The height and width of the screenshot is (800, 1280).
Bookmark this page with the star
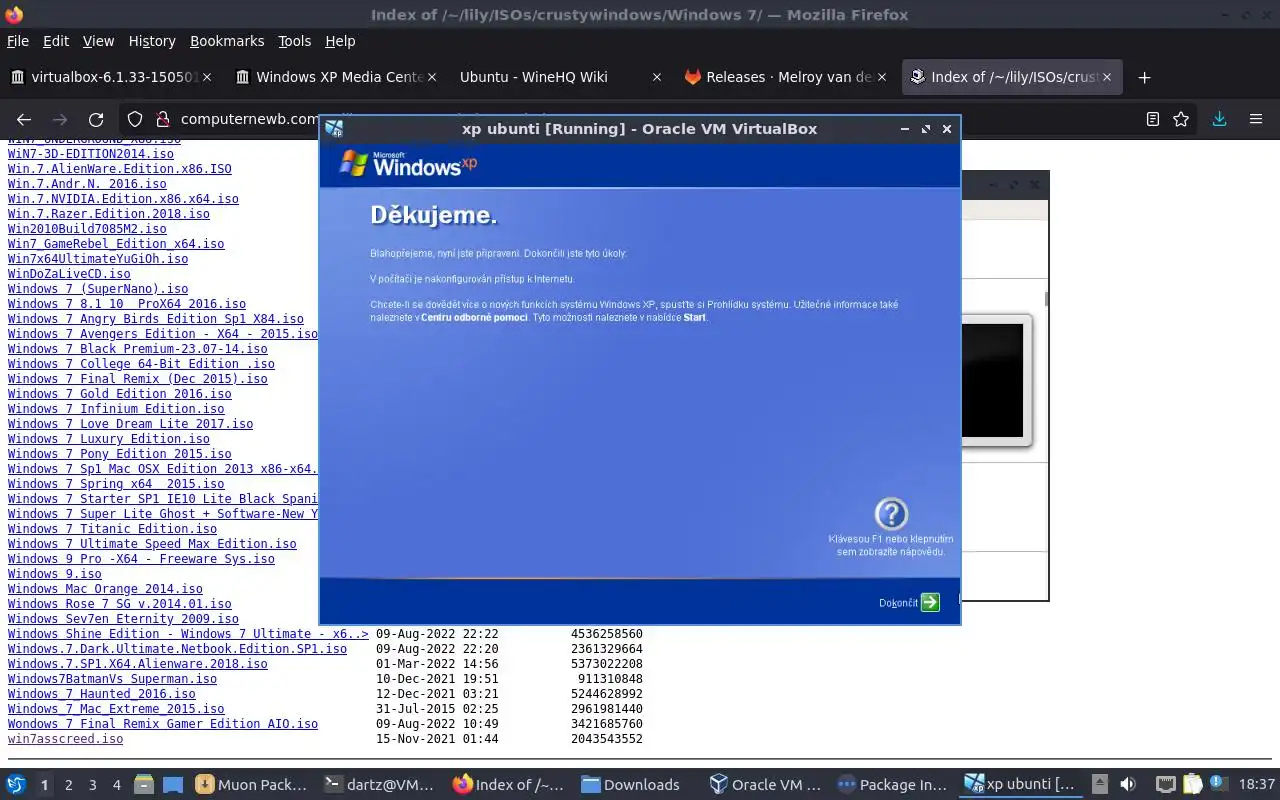click(1181, 119)
